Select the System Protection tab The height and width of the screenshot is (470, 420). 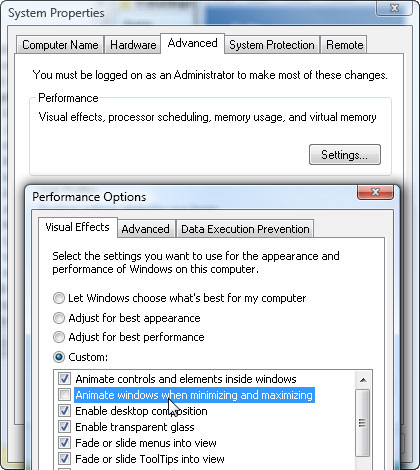point(272,45)
